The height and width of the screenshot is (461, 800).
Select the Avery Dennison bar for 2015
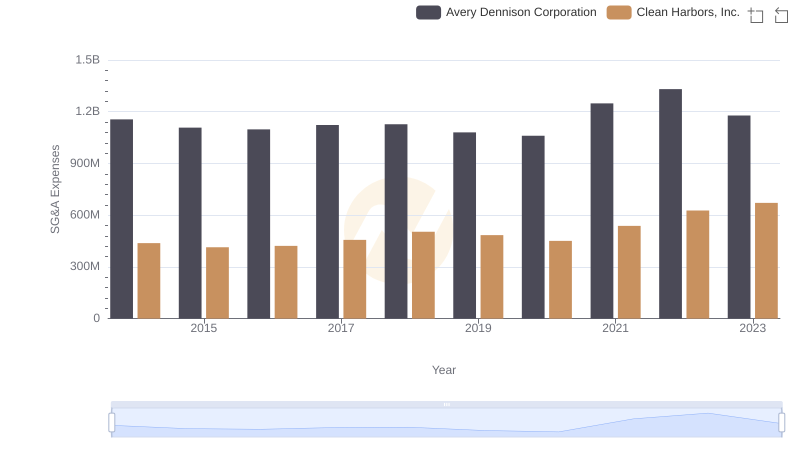[x=190, y=223]
